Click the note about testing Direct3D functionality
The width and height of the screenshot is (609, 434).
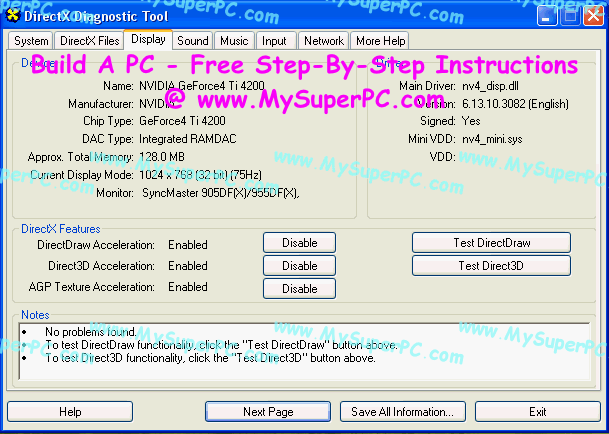pos(211,358)
